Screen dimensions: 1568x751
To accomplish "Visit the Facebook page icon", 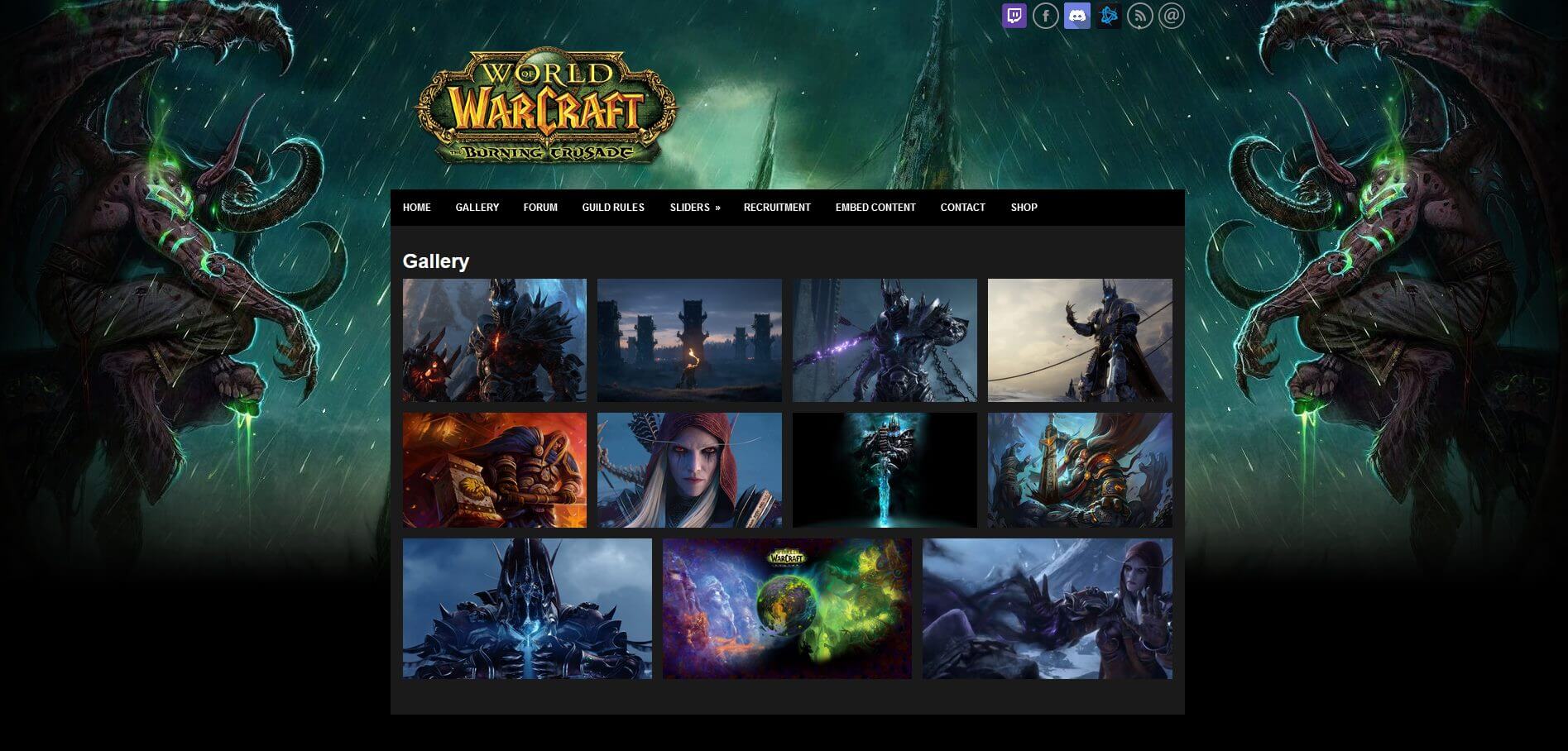I will click(1047, 14).
